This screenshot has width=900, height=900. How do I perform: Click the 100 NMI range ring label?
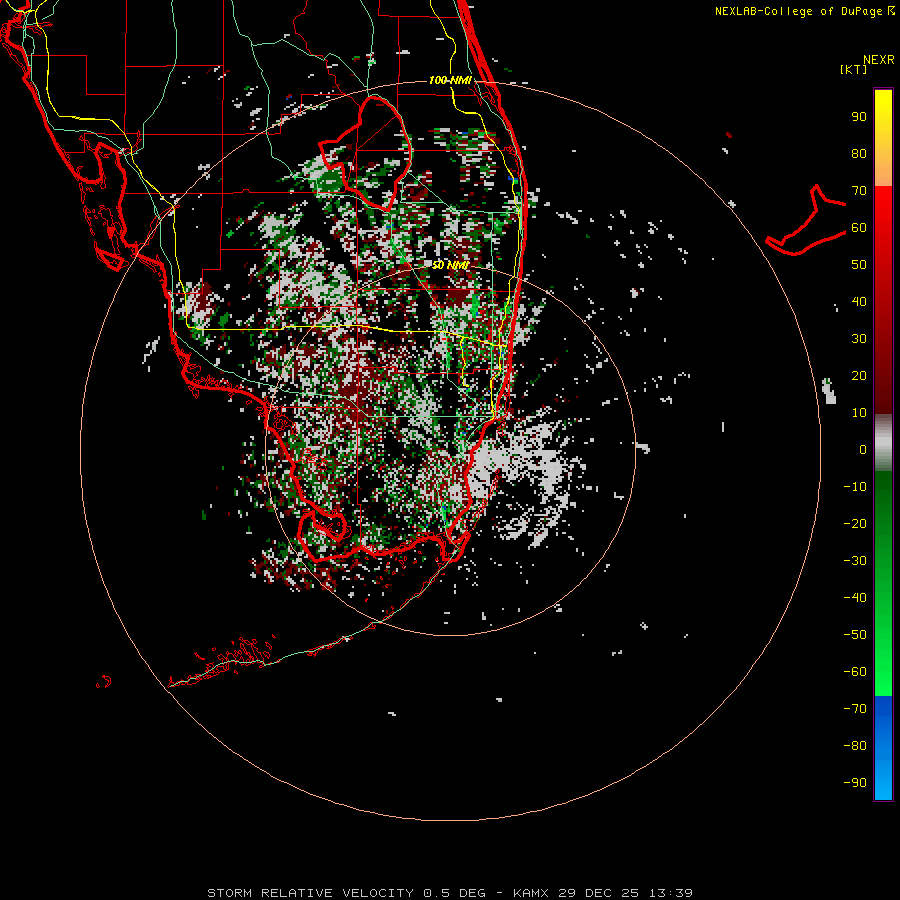450,80
